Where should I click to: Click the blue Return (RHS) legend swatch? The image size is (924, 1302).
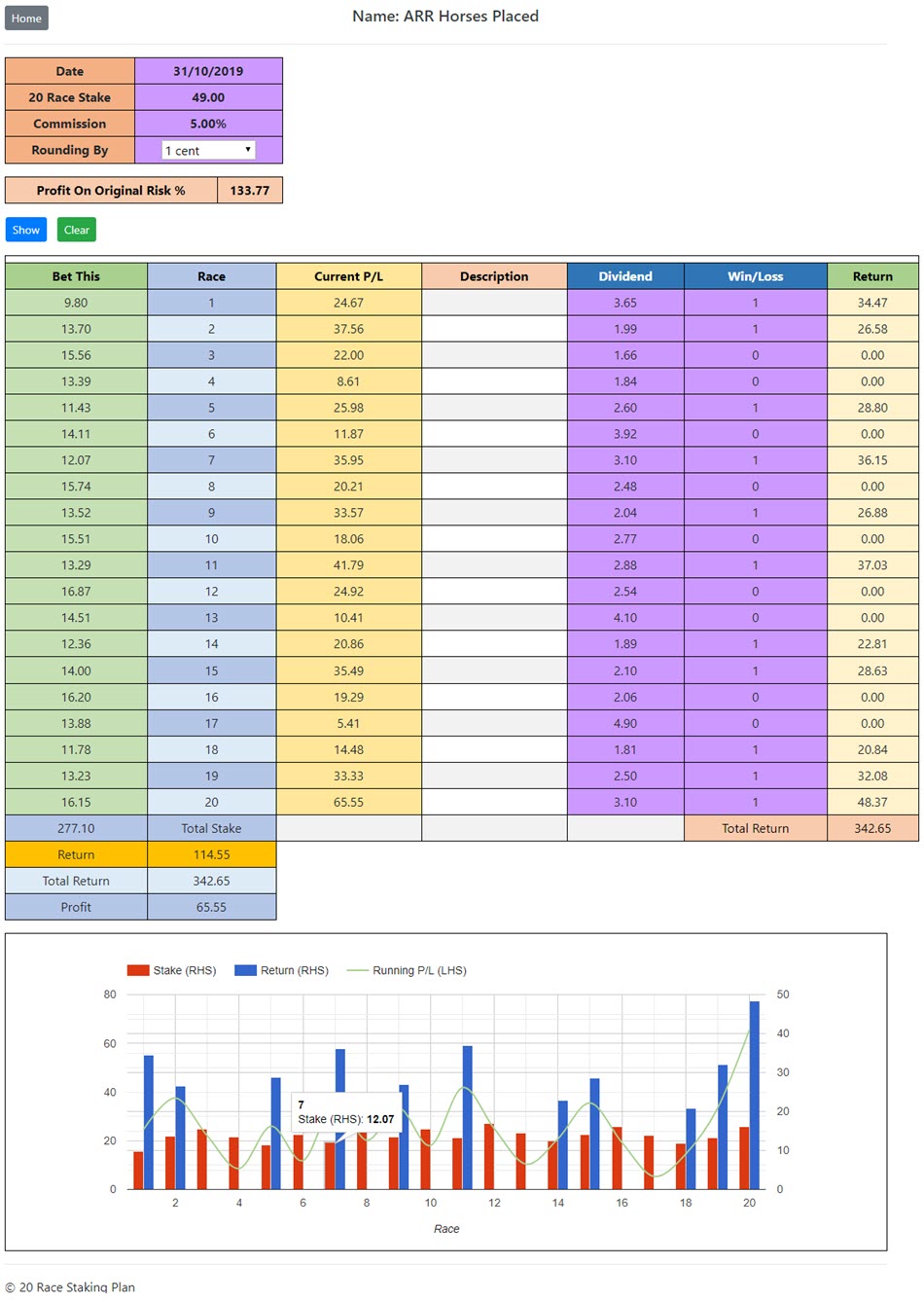(245, 970)
